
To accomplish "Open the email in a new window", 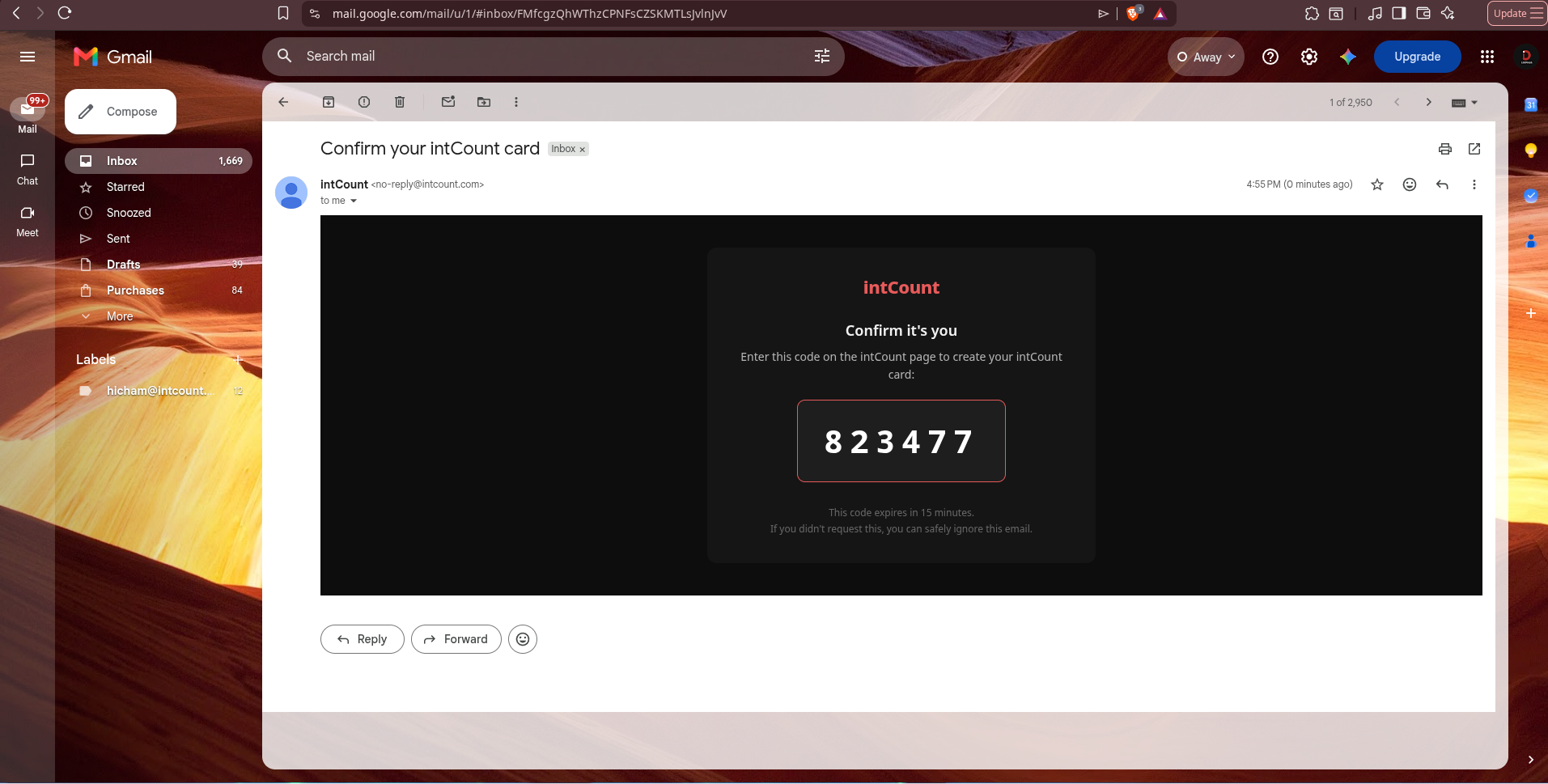I will [1474, 149].
